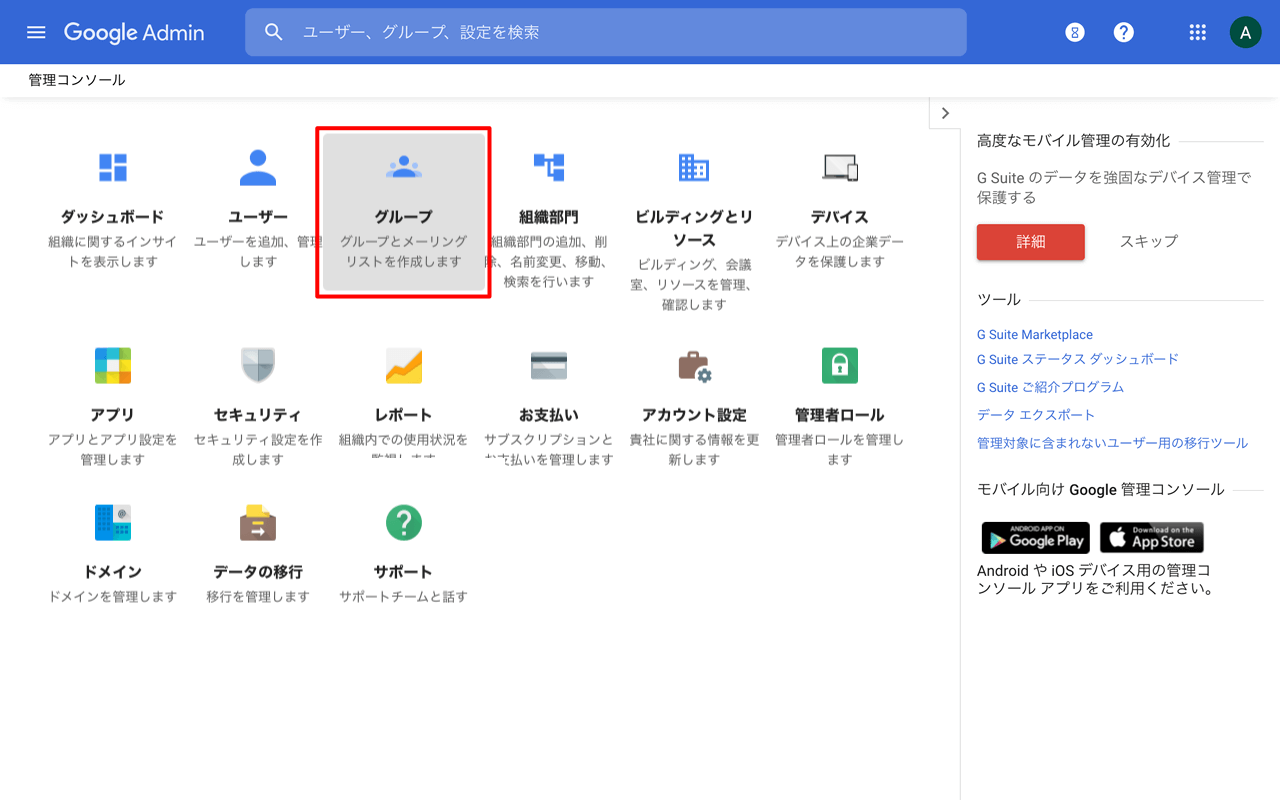1280x800 pixels.
Task: Focus the user, group, settings search field
Action: [606, 32]
